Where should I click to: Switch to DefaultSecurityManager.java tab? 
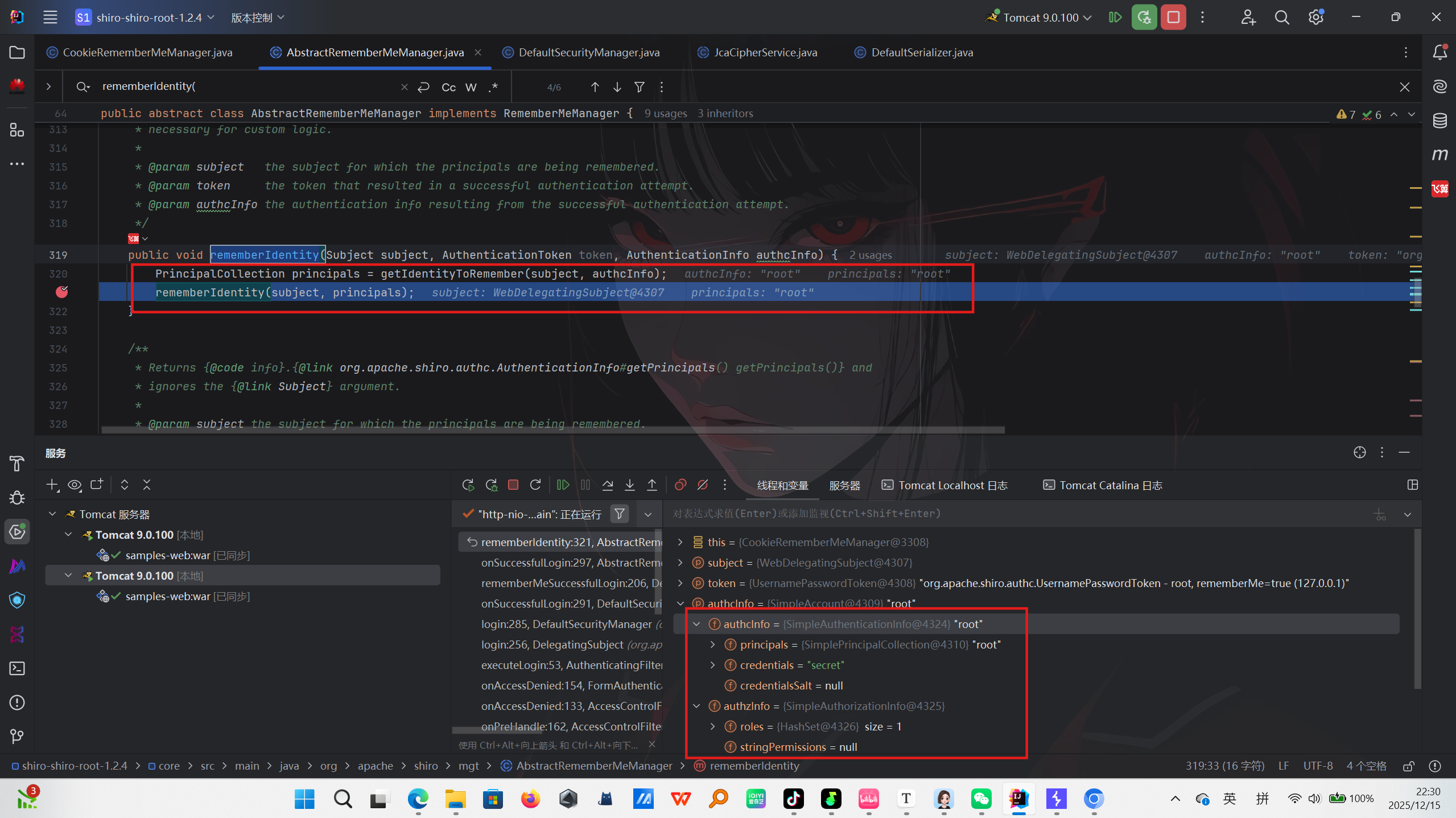[x=588, y=52]
